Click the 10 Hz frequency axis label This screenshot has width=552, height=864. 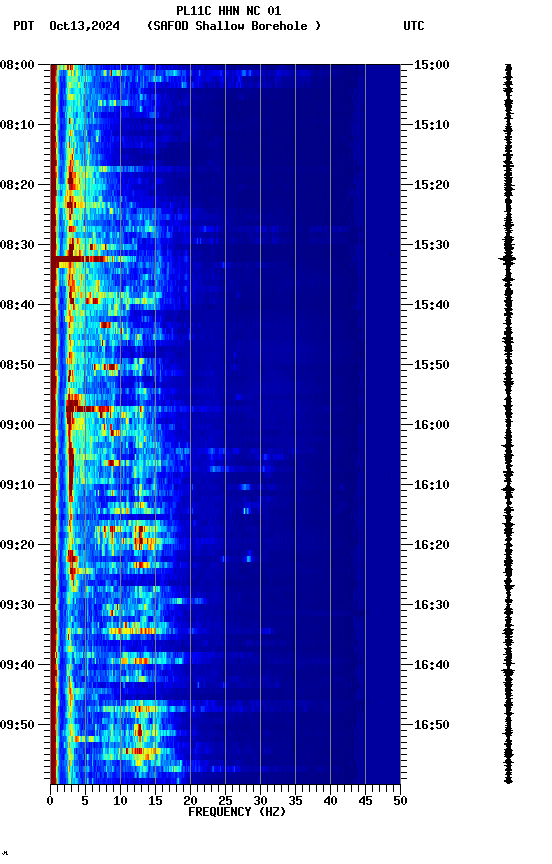tap(120, 801)
